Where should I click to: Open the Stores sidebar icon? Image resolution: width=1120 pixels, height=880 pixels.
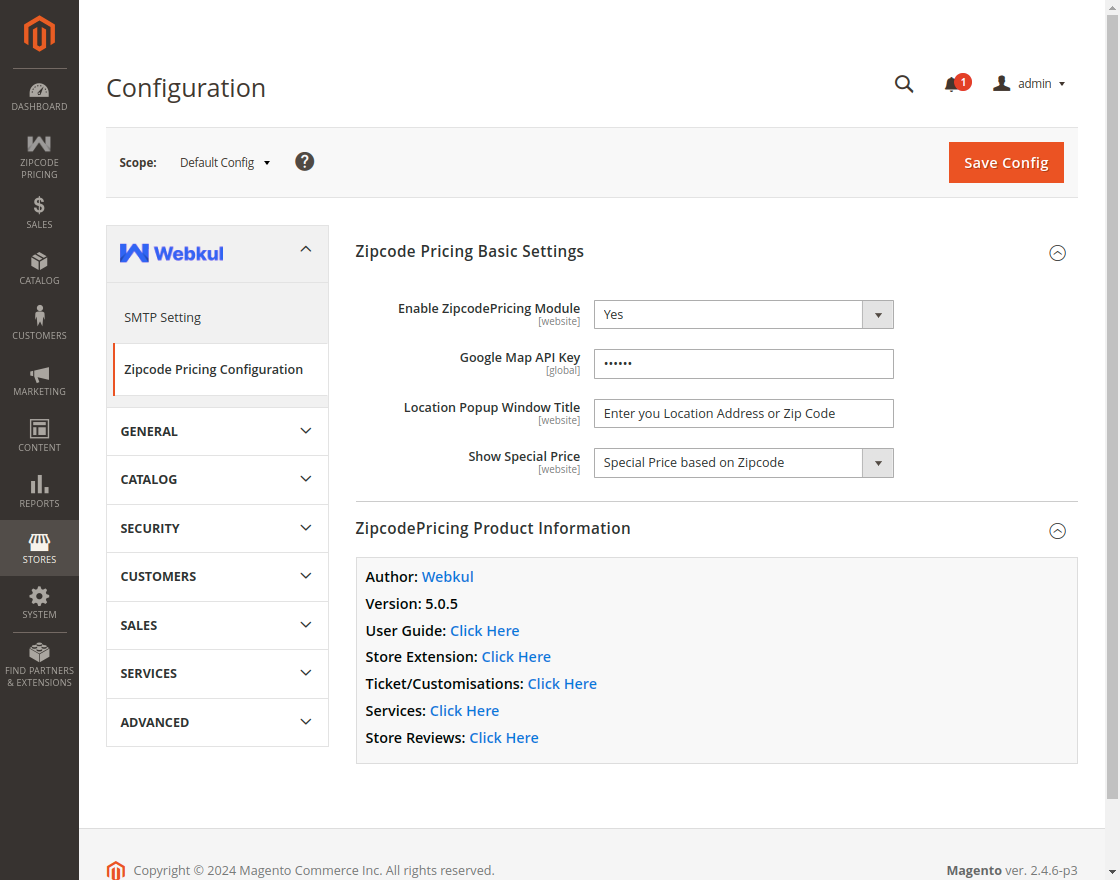(39, 542)
